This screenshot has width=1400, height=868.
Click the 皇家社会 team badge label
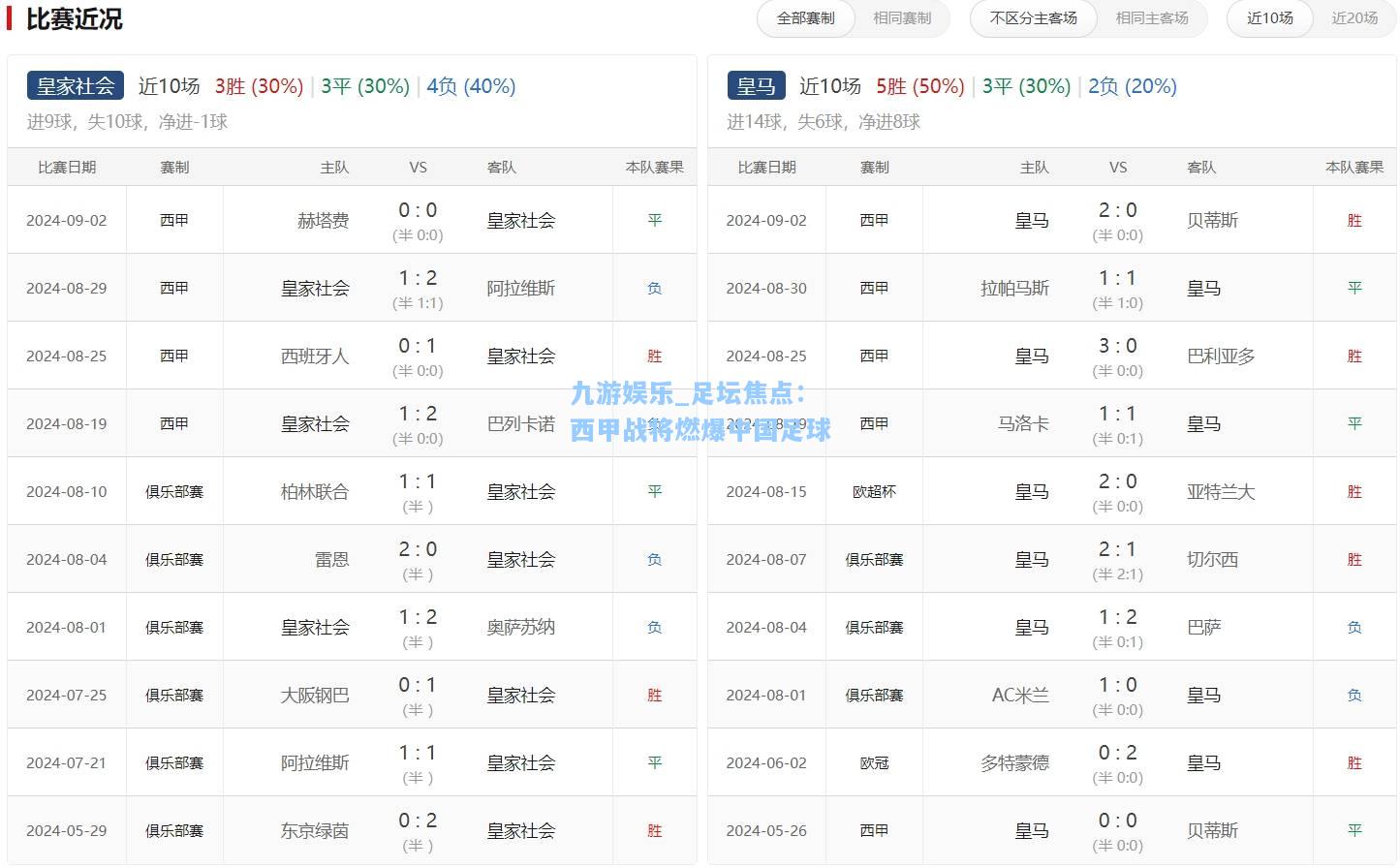[76, 86]
